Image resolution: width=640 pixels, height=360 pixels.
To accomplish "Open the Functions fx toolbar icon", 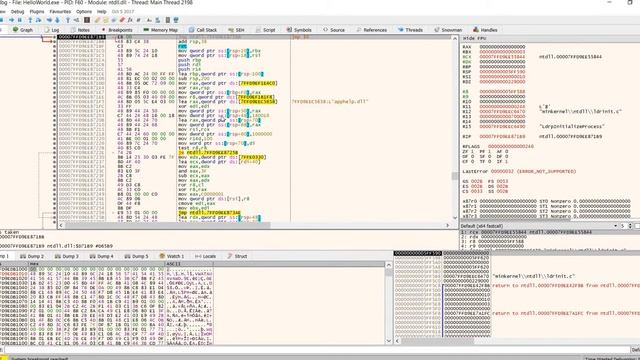I will point(130,20).
